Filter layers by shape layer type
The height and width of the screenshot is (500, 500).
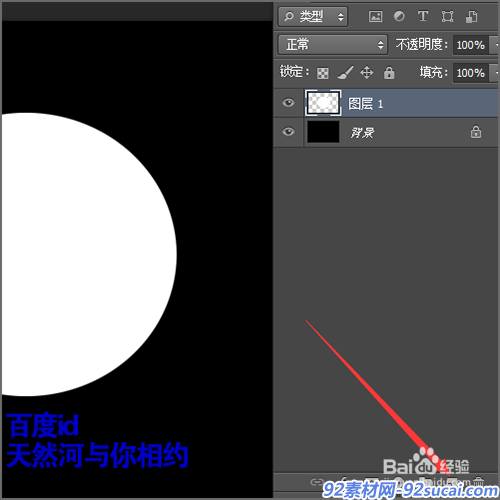coord(447,16)
